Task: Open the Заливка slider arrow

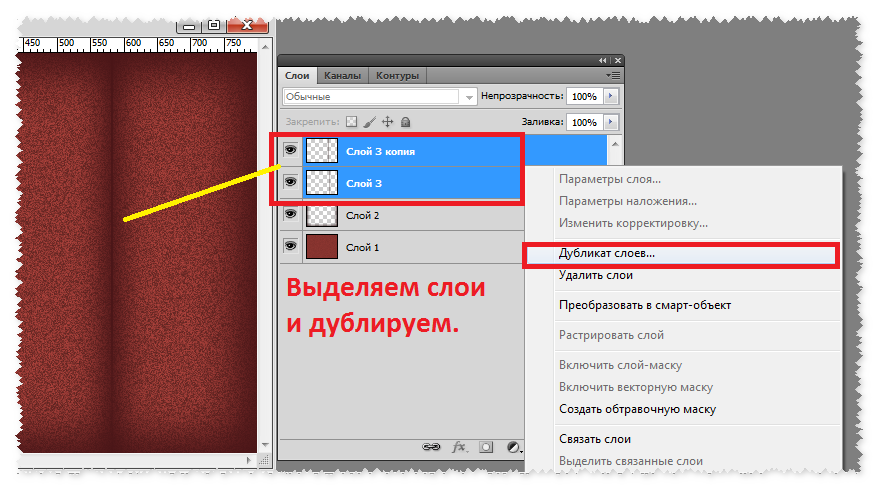Action: [x=610, y=122]
